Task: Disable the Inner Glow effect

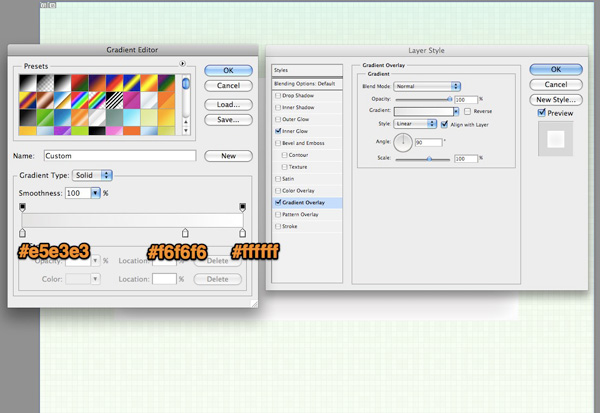Action: (278, 131)
